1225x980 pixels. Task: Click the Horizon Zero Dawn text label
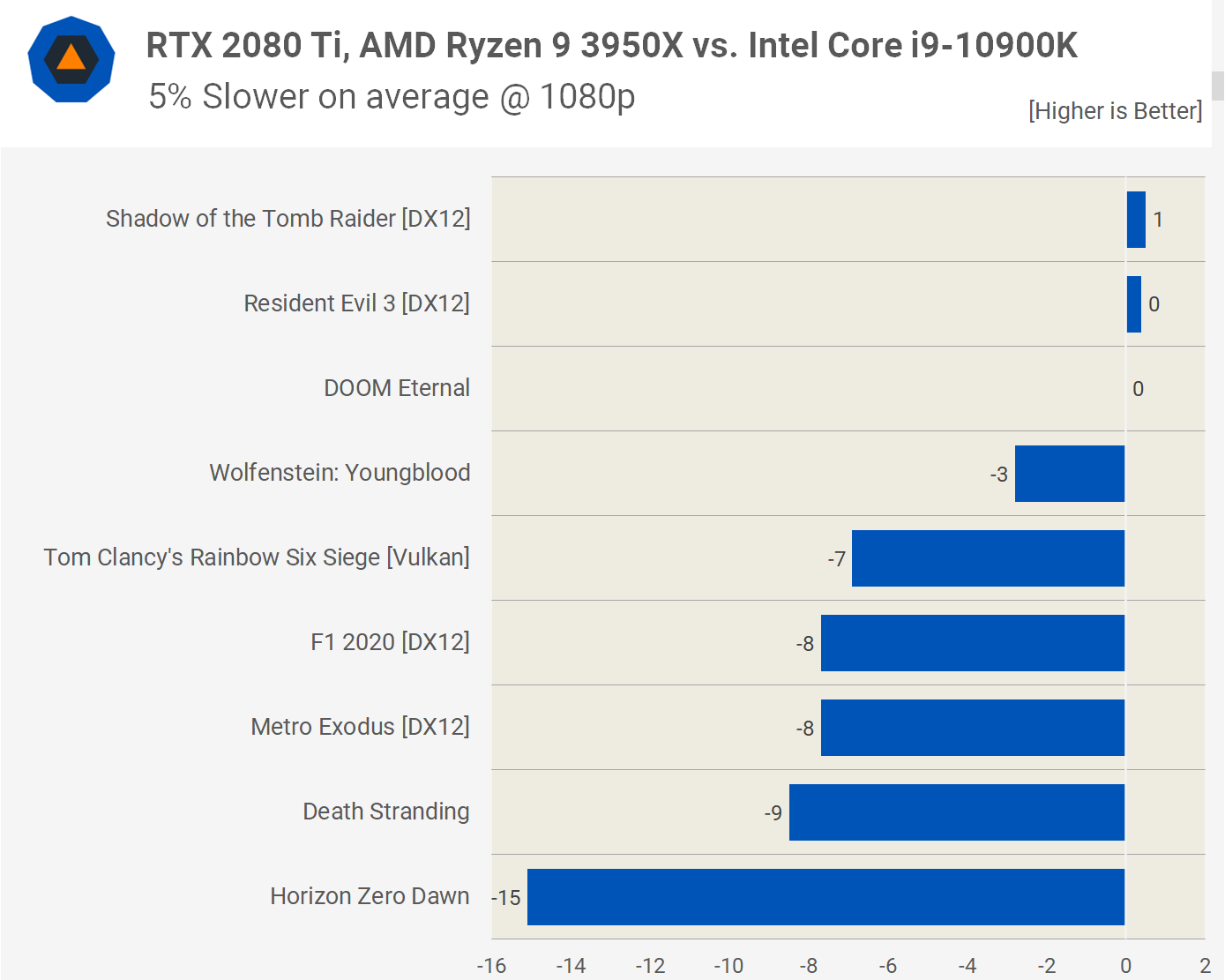coord(369,896)
